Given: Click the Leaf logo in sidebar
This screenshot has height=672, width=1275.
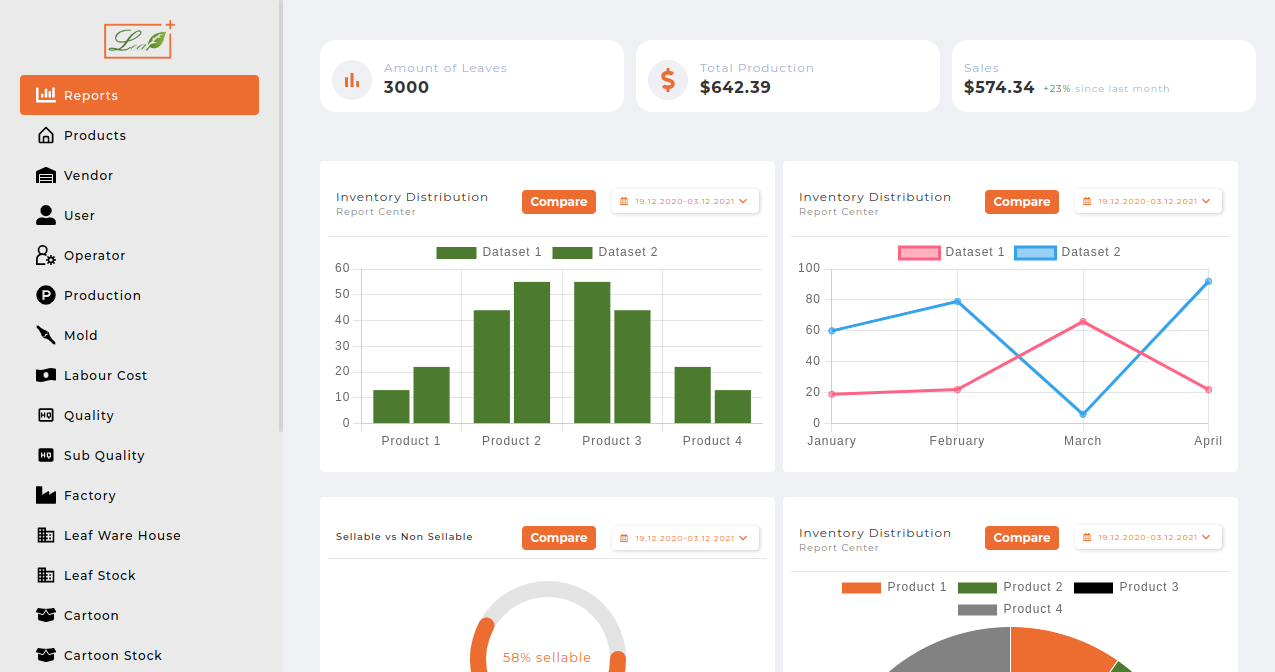Looking at the screenshot, I should (x=139, y=40).
